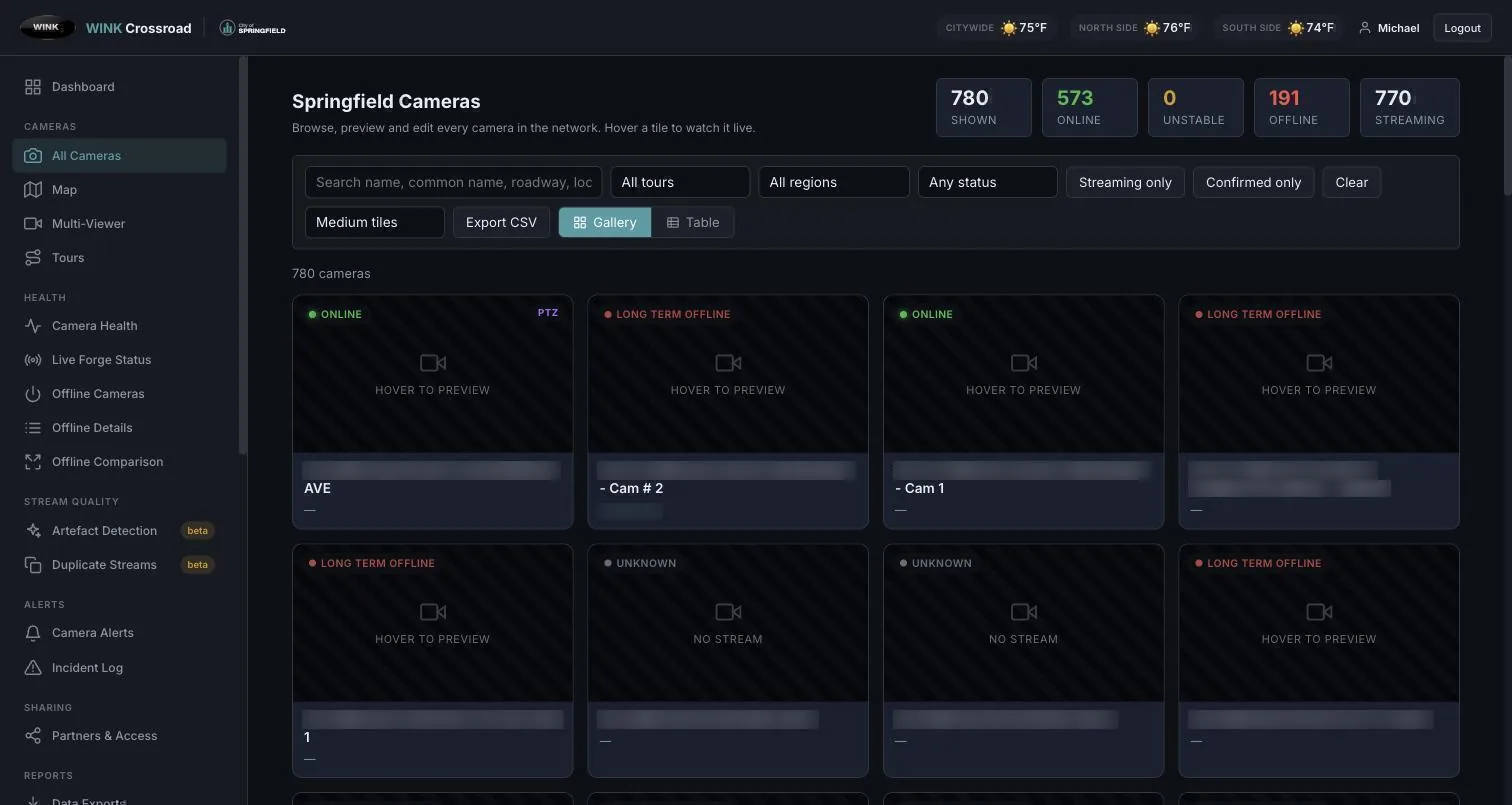Click the citywide sun weather icon
1512x805 pixels.
point(1008,28)
